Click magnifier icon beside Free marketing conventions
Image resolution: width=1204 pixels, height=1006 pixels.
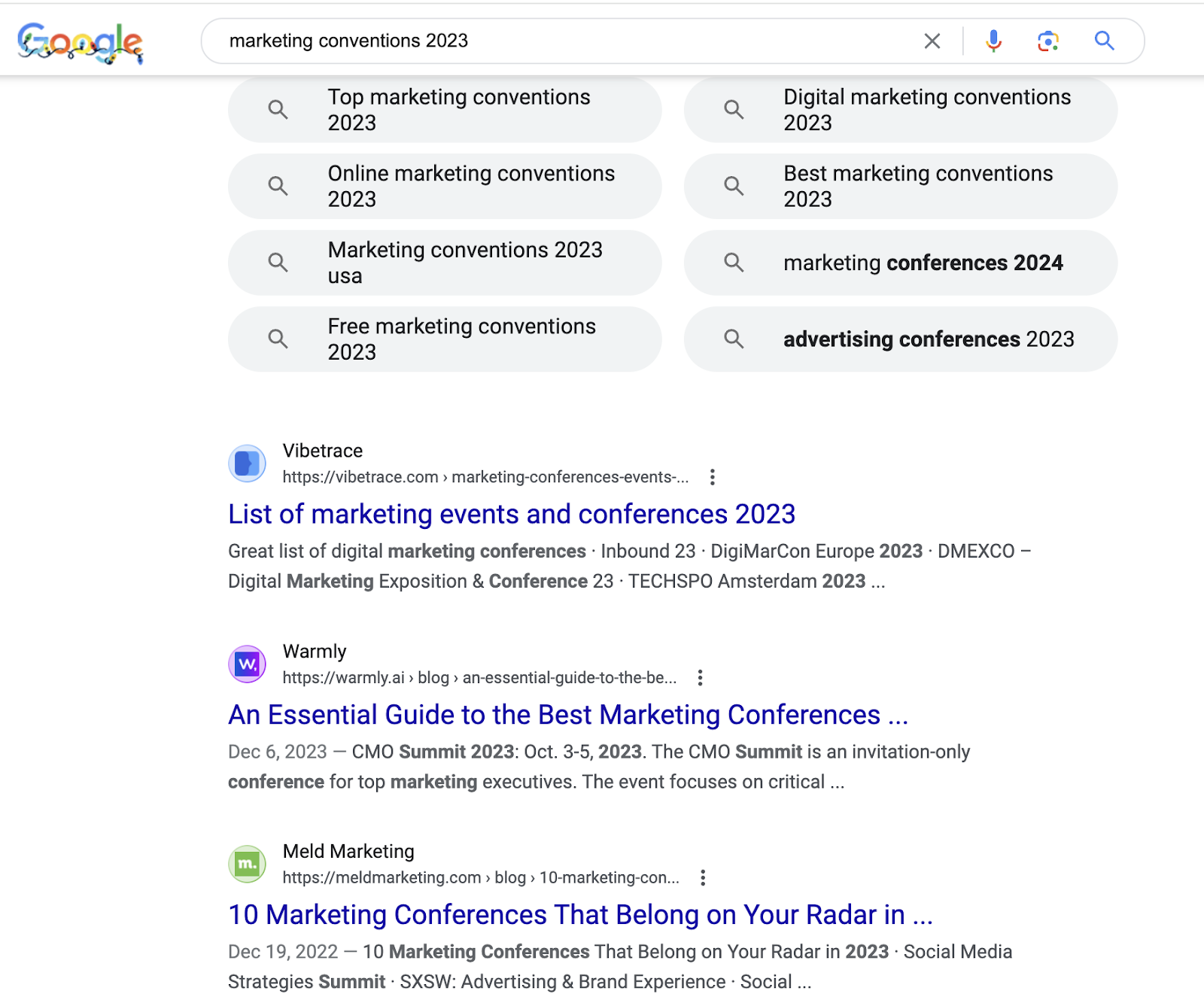[278, 339]
